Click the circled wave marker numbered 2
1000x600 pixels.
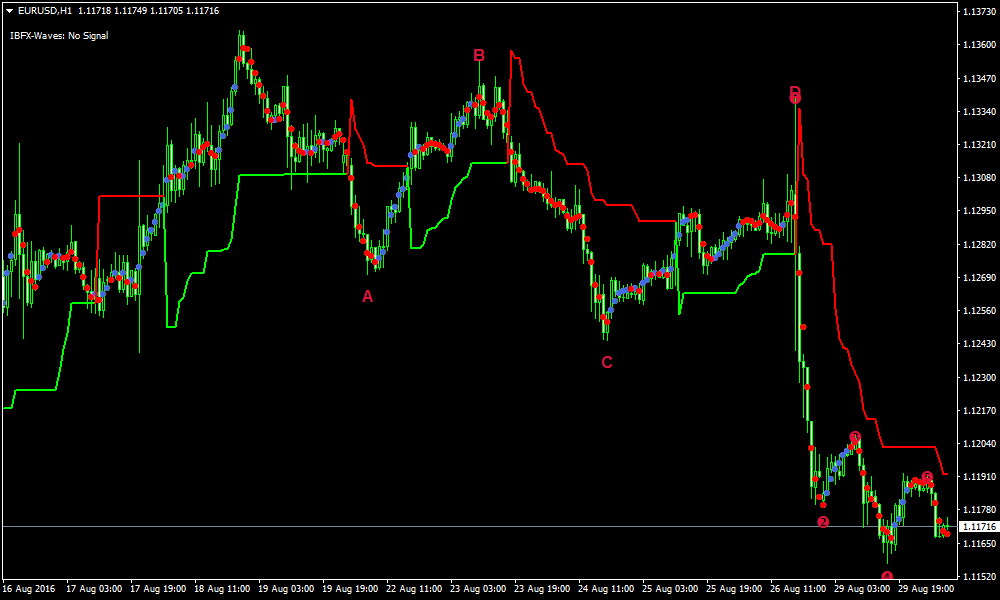[823, 522]
